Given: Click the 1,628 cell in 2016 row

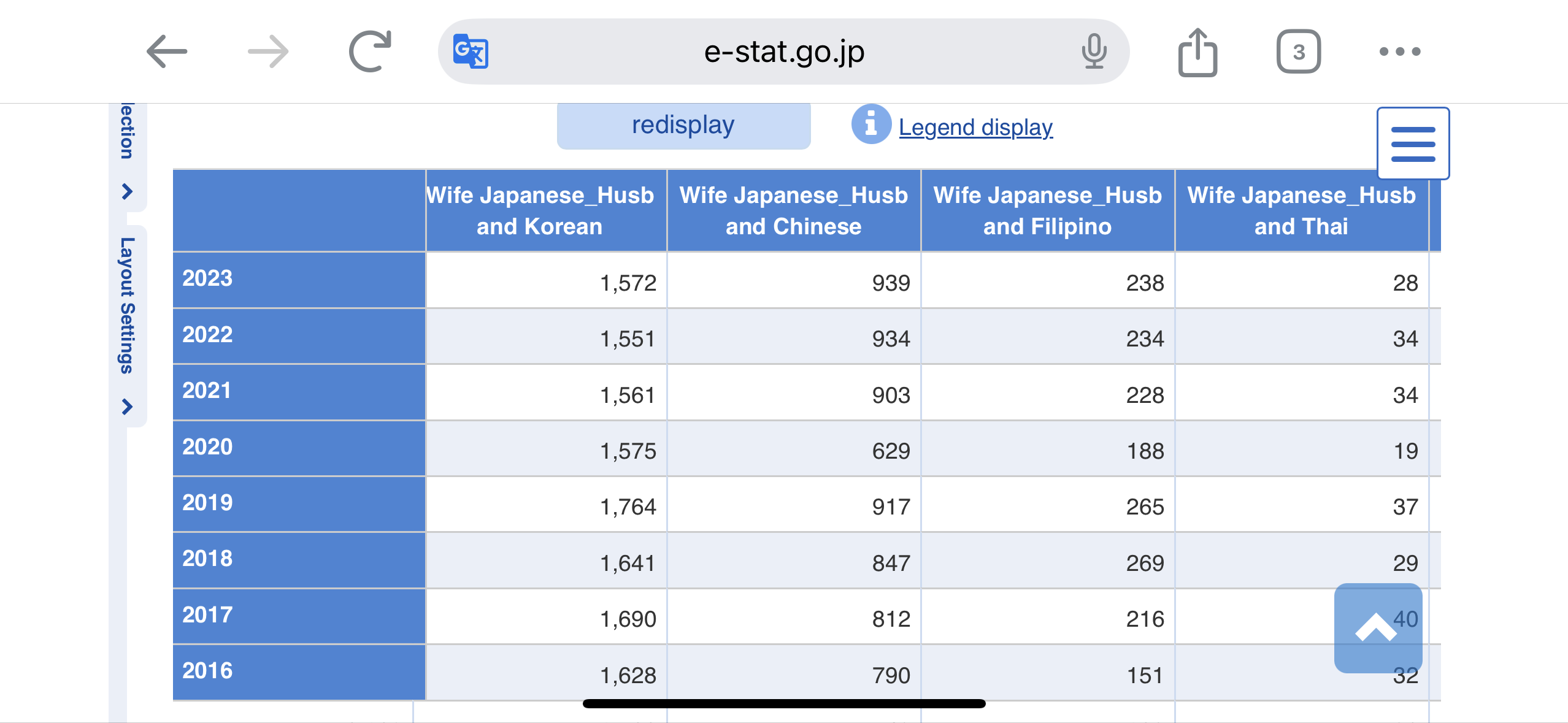Looking at the screenshot, I should point(546,673).
